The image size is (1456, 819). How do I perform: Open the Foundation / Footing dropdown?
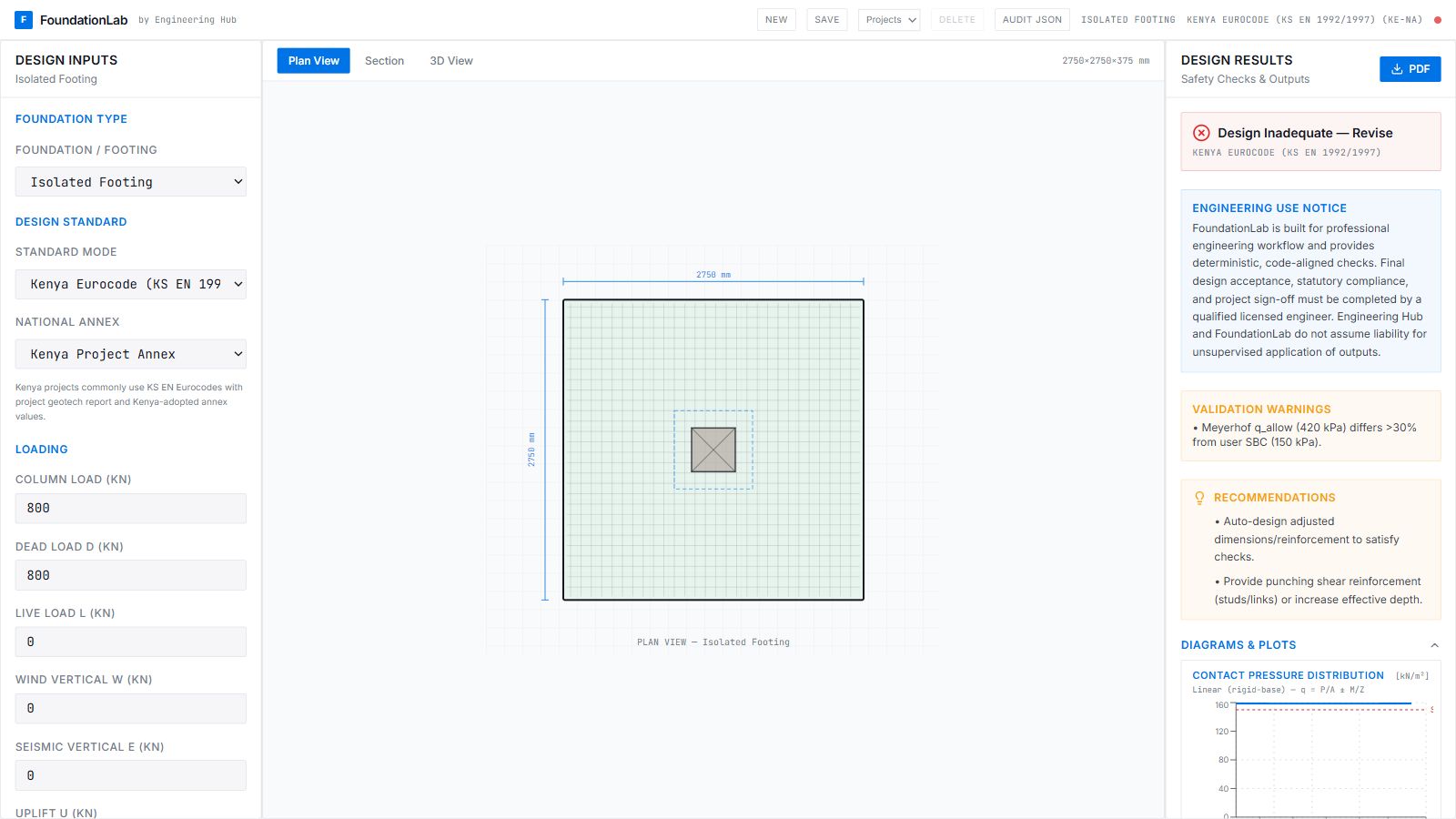[131, 182]
